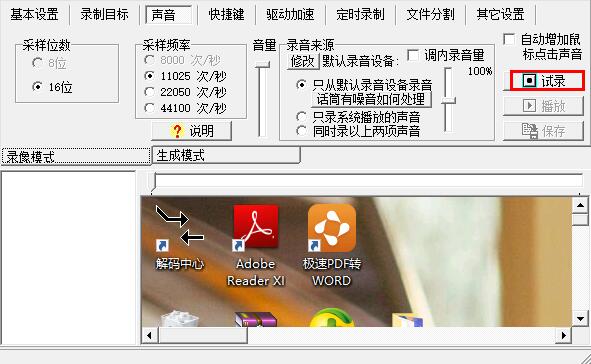
Task: Click the preview scroll down arrow
Action: (x=580, y=319)
